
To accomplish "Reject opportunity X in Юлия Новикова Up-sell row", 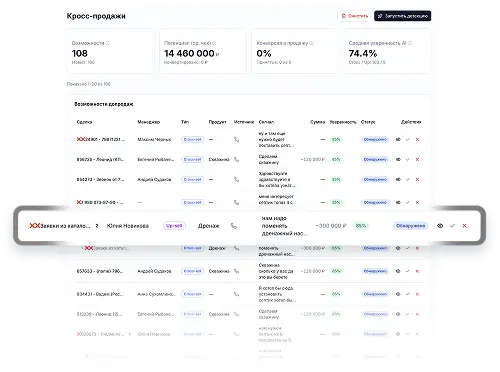I will [x=464, y=226].
